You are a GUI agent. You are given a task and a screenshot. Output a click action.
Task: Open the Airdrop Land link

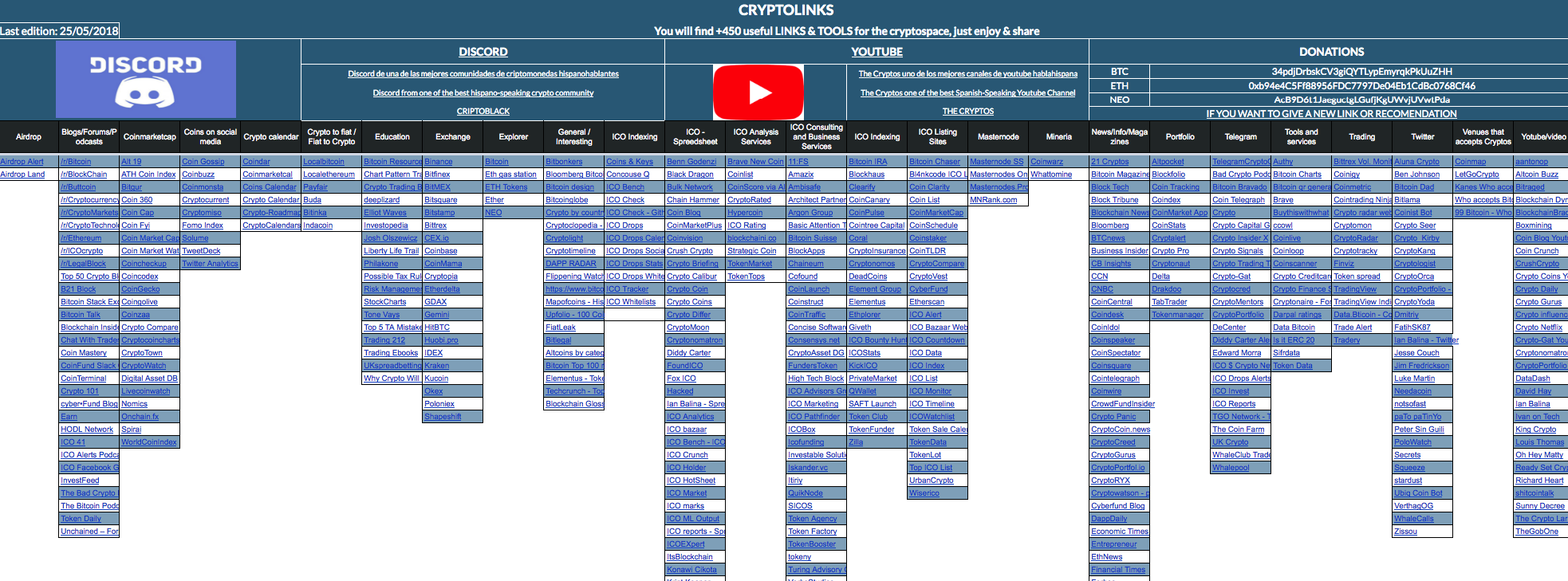(x=22, y=175)
